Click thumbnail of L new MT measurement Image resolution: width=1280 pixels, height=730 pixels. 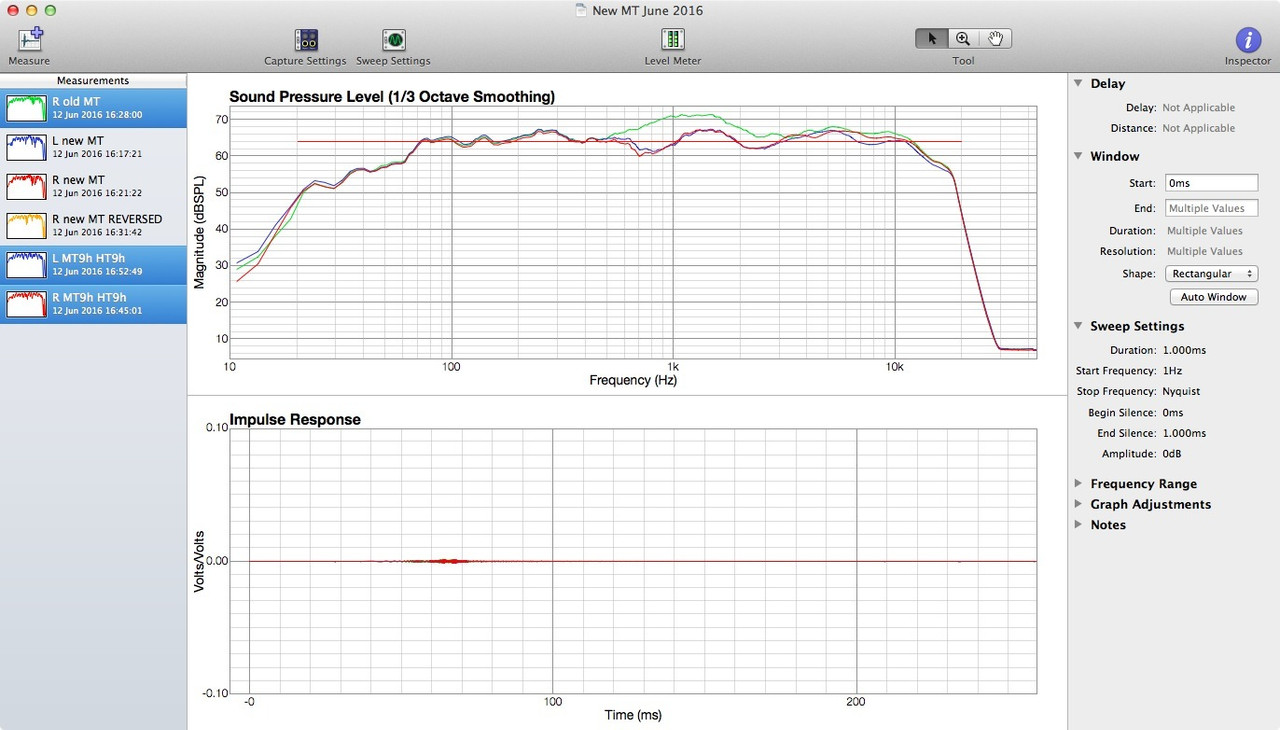(26, 147)
